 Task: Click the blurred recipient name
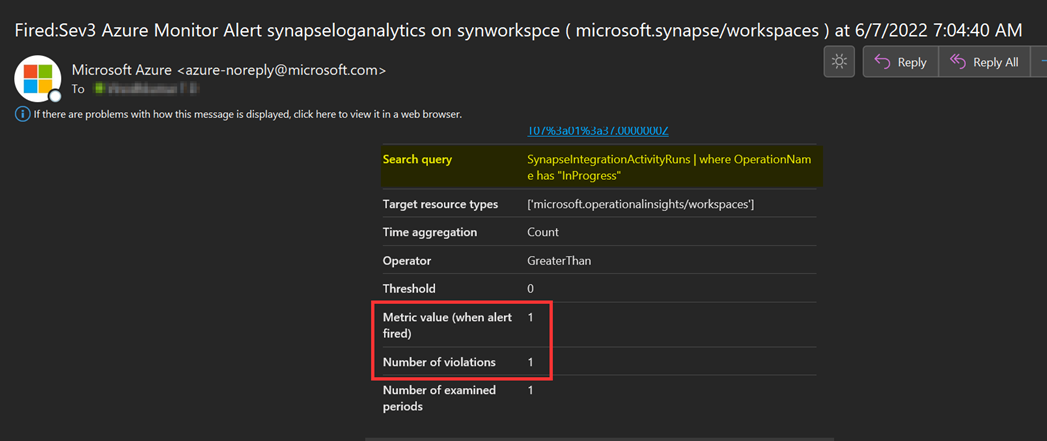point(148,88)
